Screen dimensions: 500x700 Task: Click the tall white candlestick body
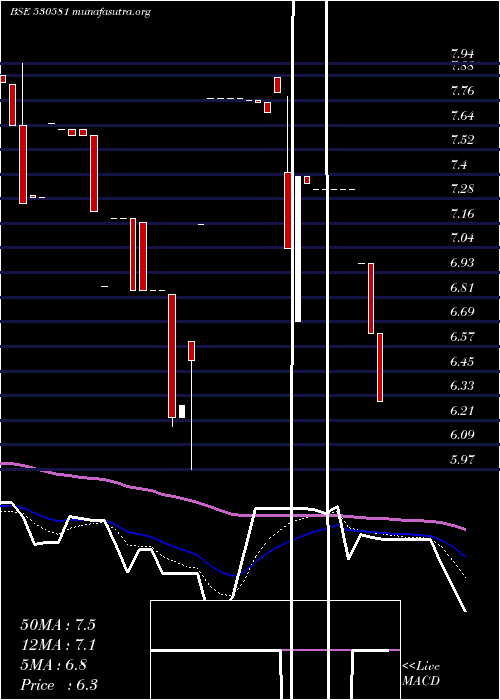[298, 249]
